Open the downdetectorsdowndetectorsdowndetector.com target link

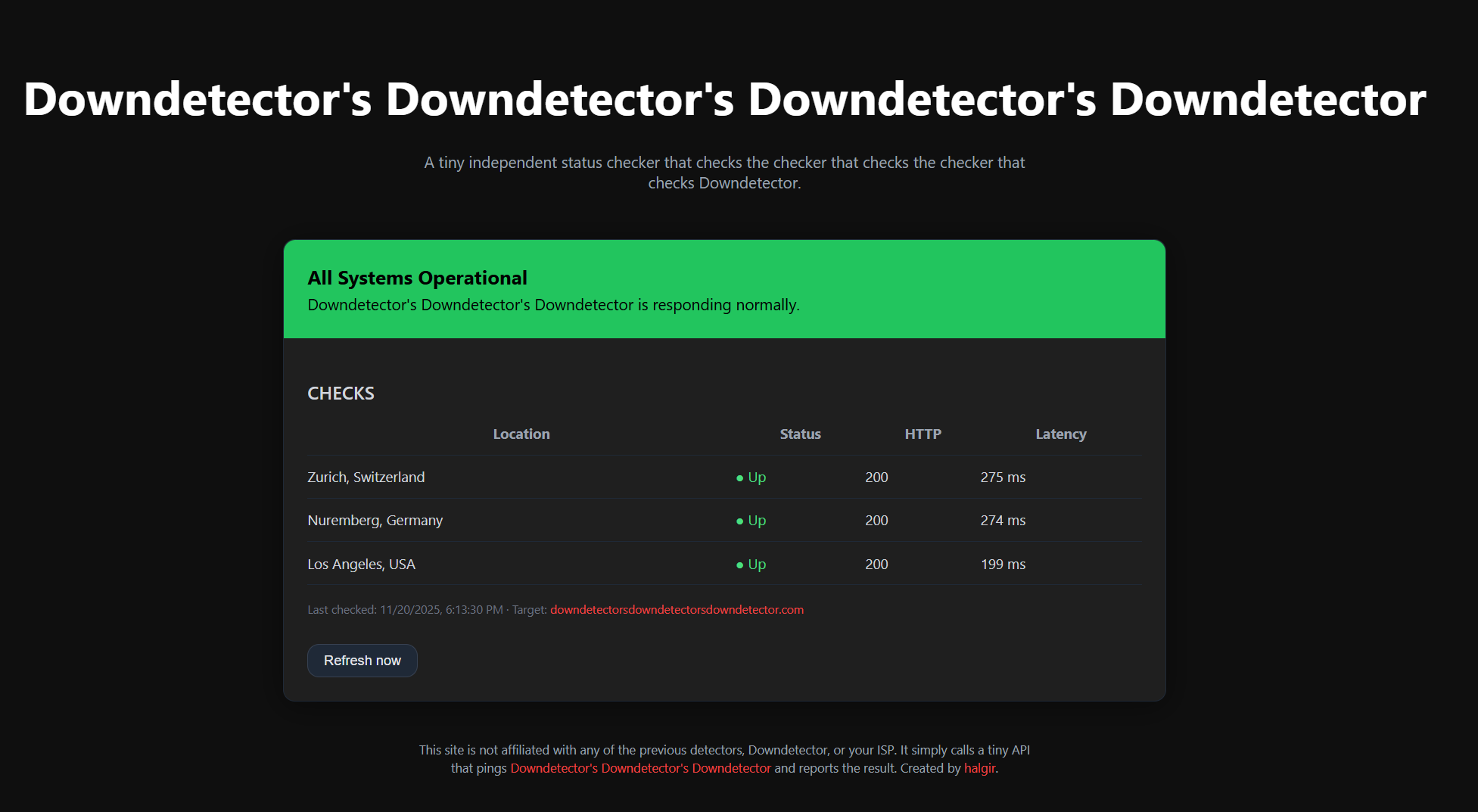[677, 609]
